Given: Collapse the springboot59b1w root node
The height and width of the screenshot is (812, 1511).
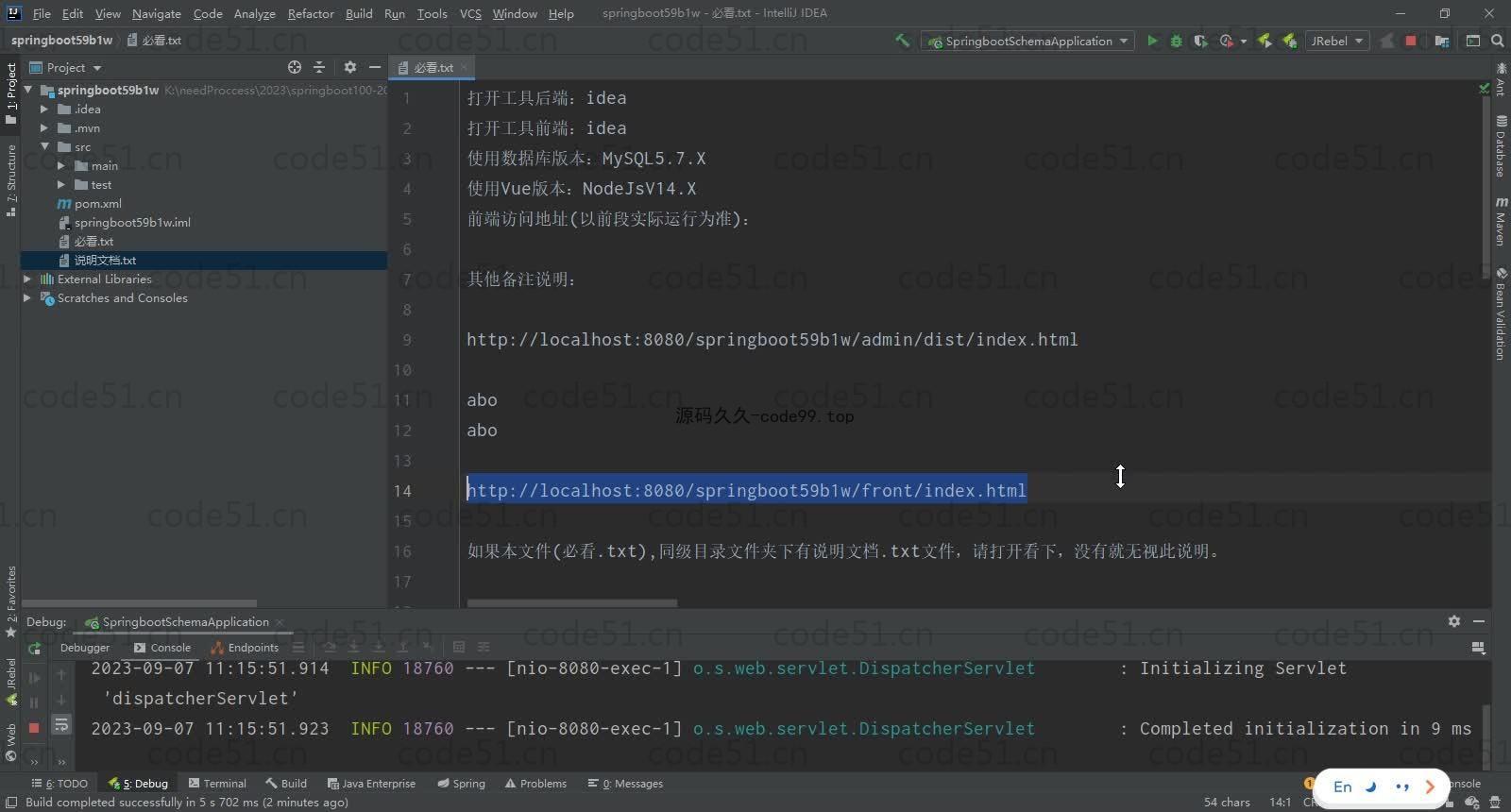Looking at the screenshot, I should pos(28,90).
